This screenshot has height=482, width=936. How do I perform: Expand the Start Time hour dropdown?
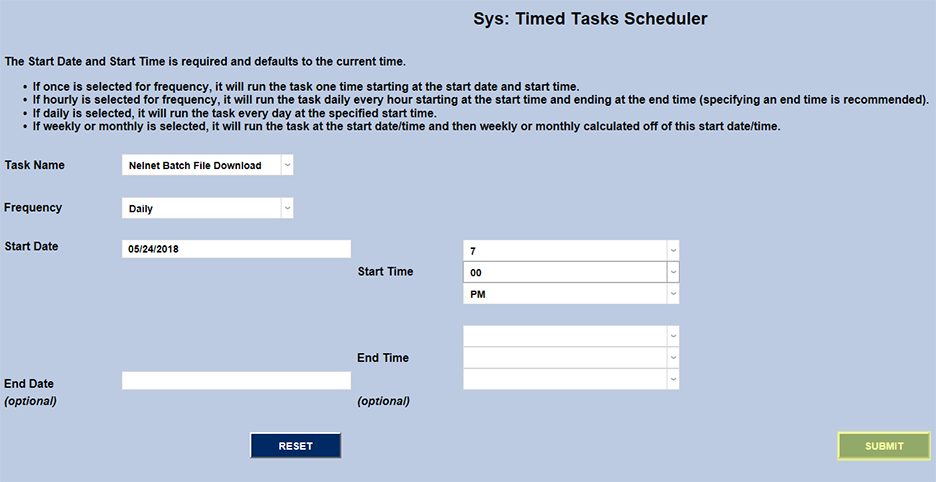[x=571, y=250]
